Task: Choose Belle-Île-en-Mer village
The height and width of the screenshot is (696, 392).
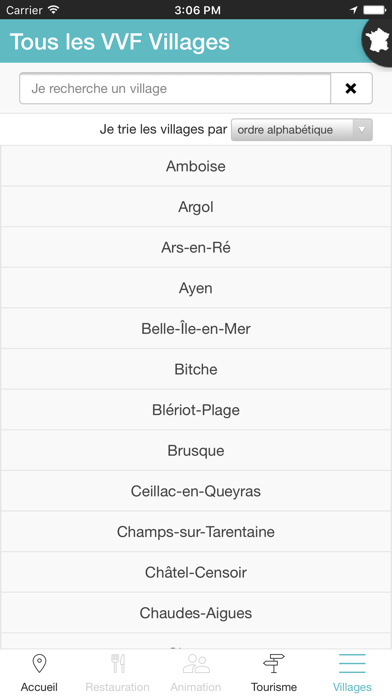Action: click(x=196, y=328)
